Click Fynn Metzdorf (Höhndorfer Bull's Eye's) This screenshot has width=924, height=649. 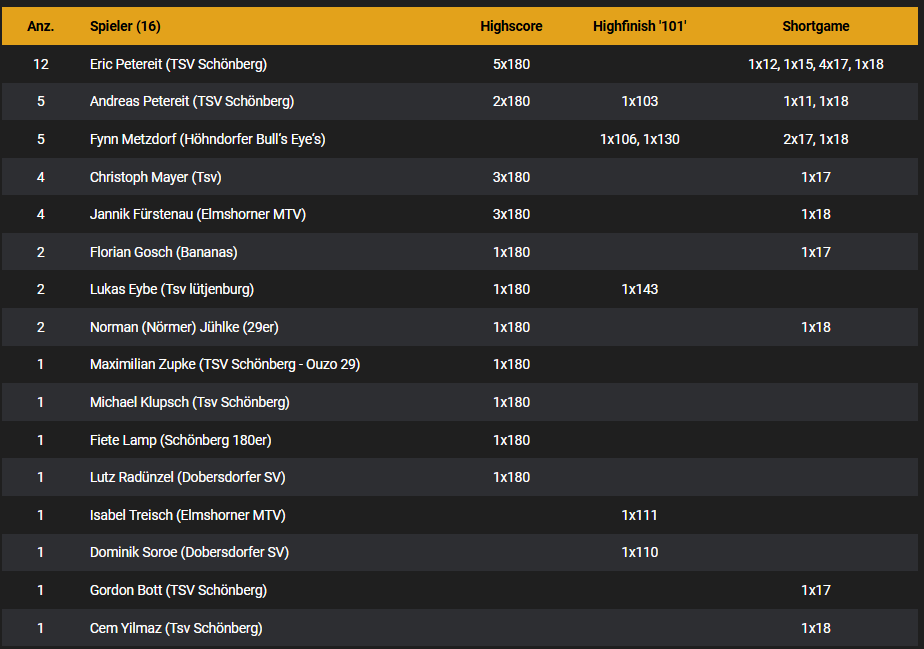tap(207, 139)
